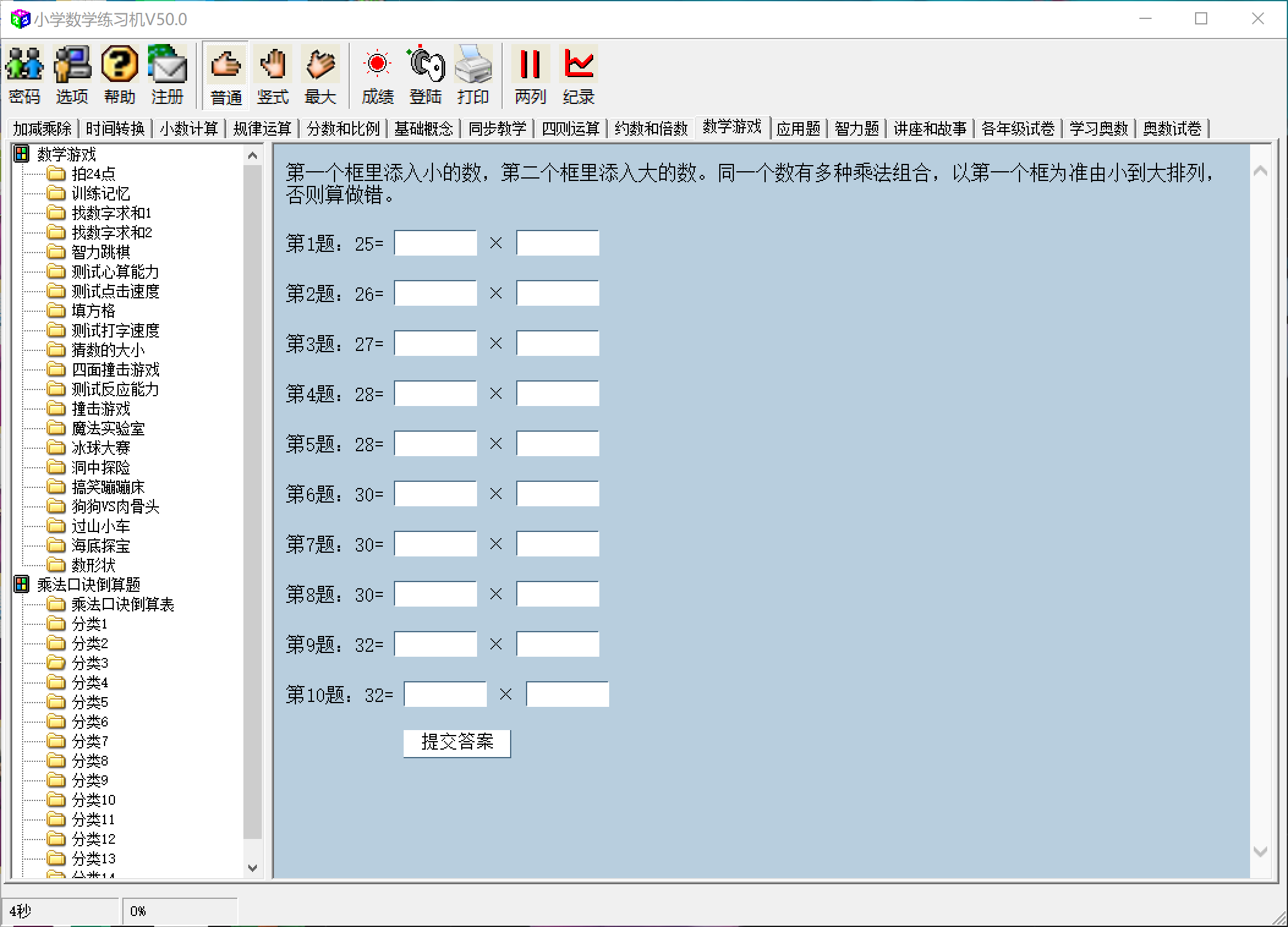Click the 提交答案 submit button
The image size is (1288, 927).
457,743
